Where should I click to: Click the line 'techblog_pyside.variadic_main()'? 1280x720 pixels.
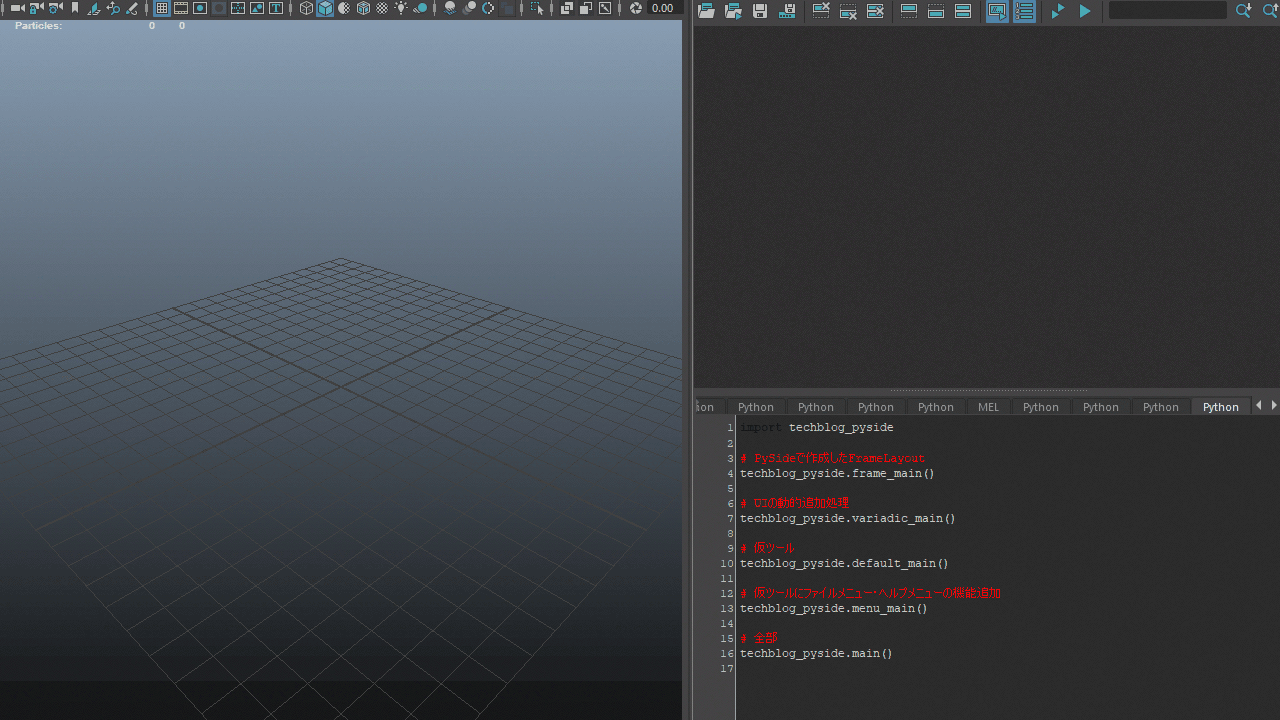tap(848, 518)
